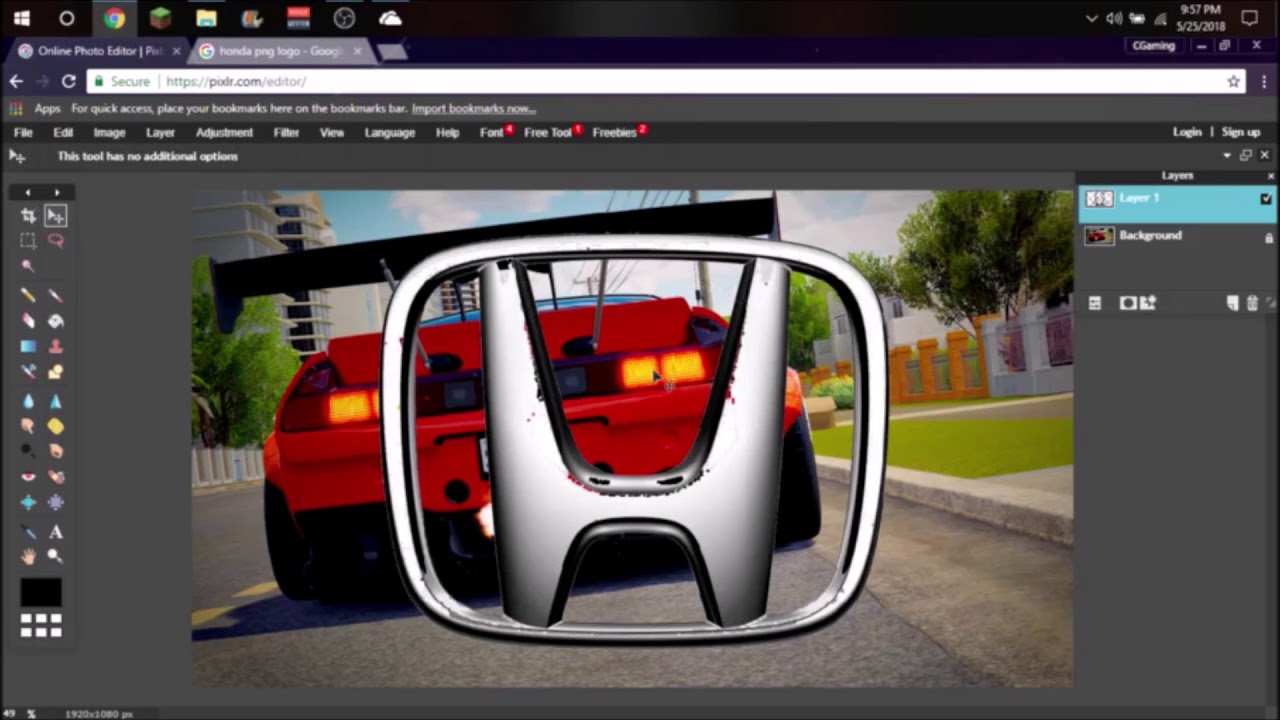Select the Lasso tool

(55, 240)
